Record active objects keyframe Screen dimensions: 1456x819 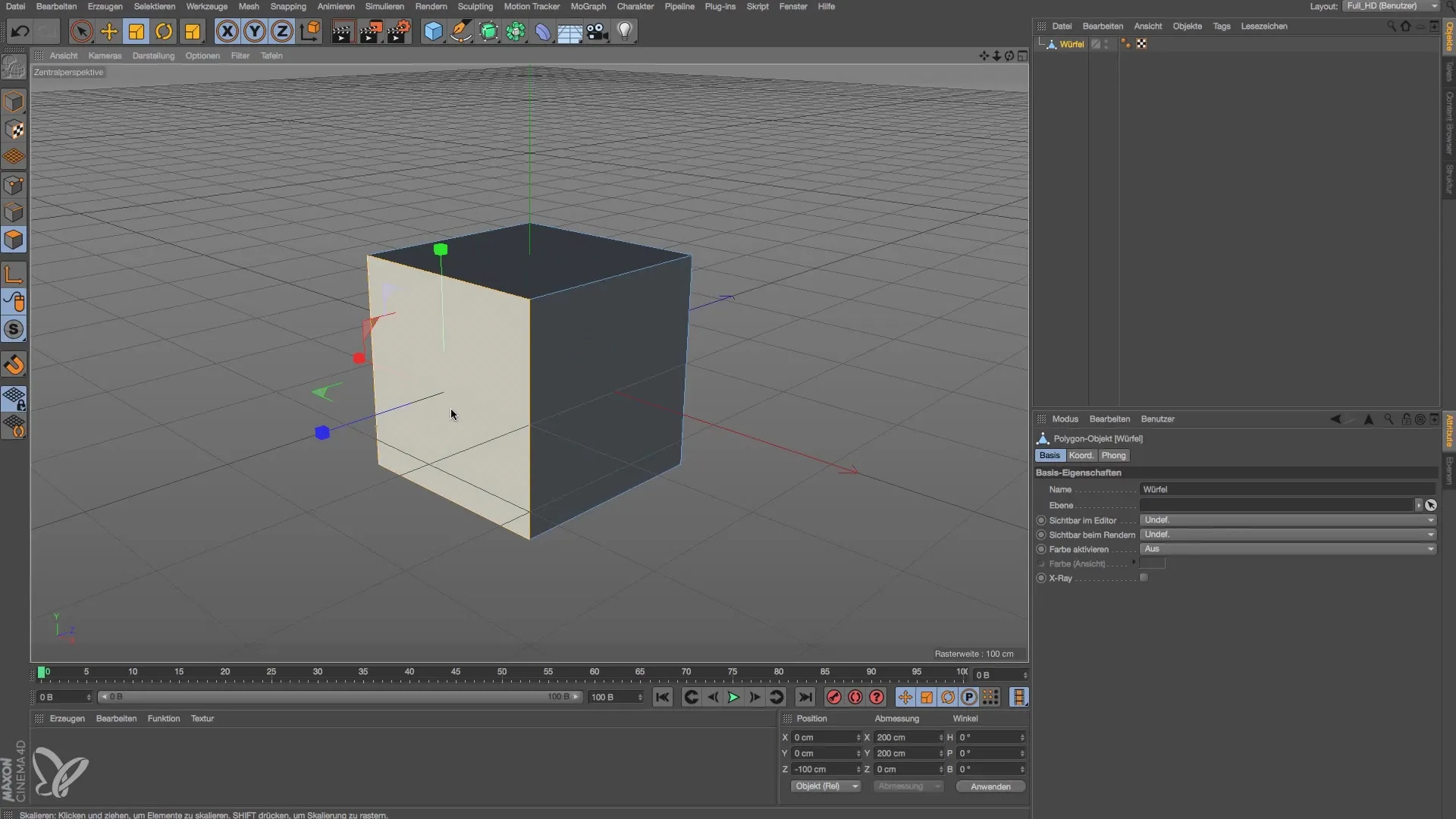[x=834, y=697]
